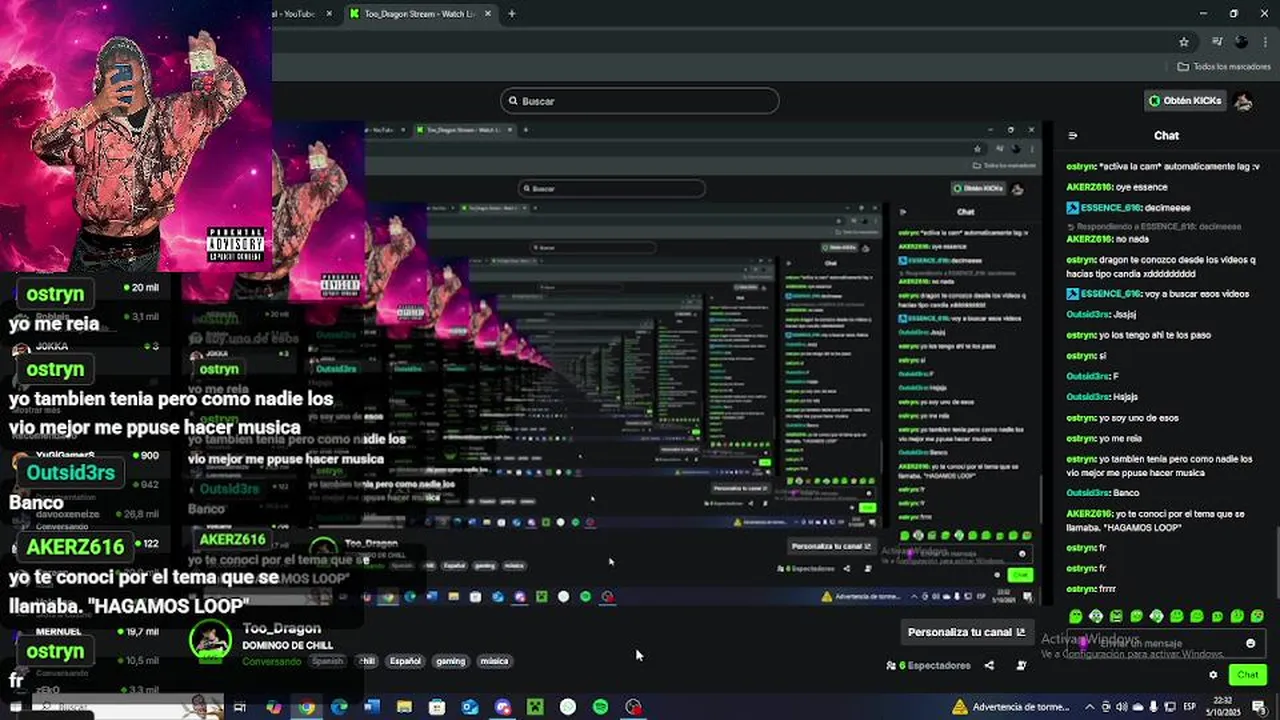Click the Obtén KICKs button
The width and height of the screenshot is (1280, 720).
pos(1185,101)
